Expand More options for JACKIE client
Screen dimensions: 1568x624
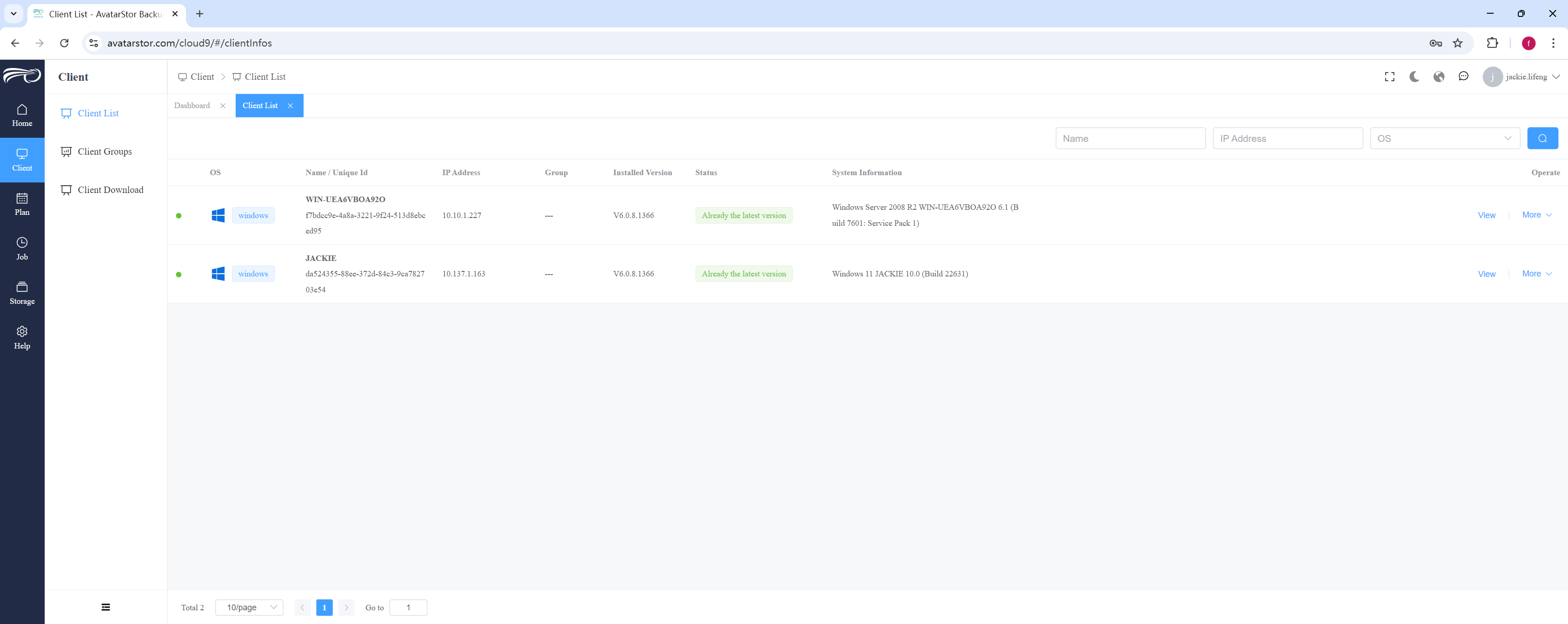click(x=1537, y=274)
